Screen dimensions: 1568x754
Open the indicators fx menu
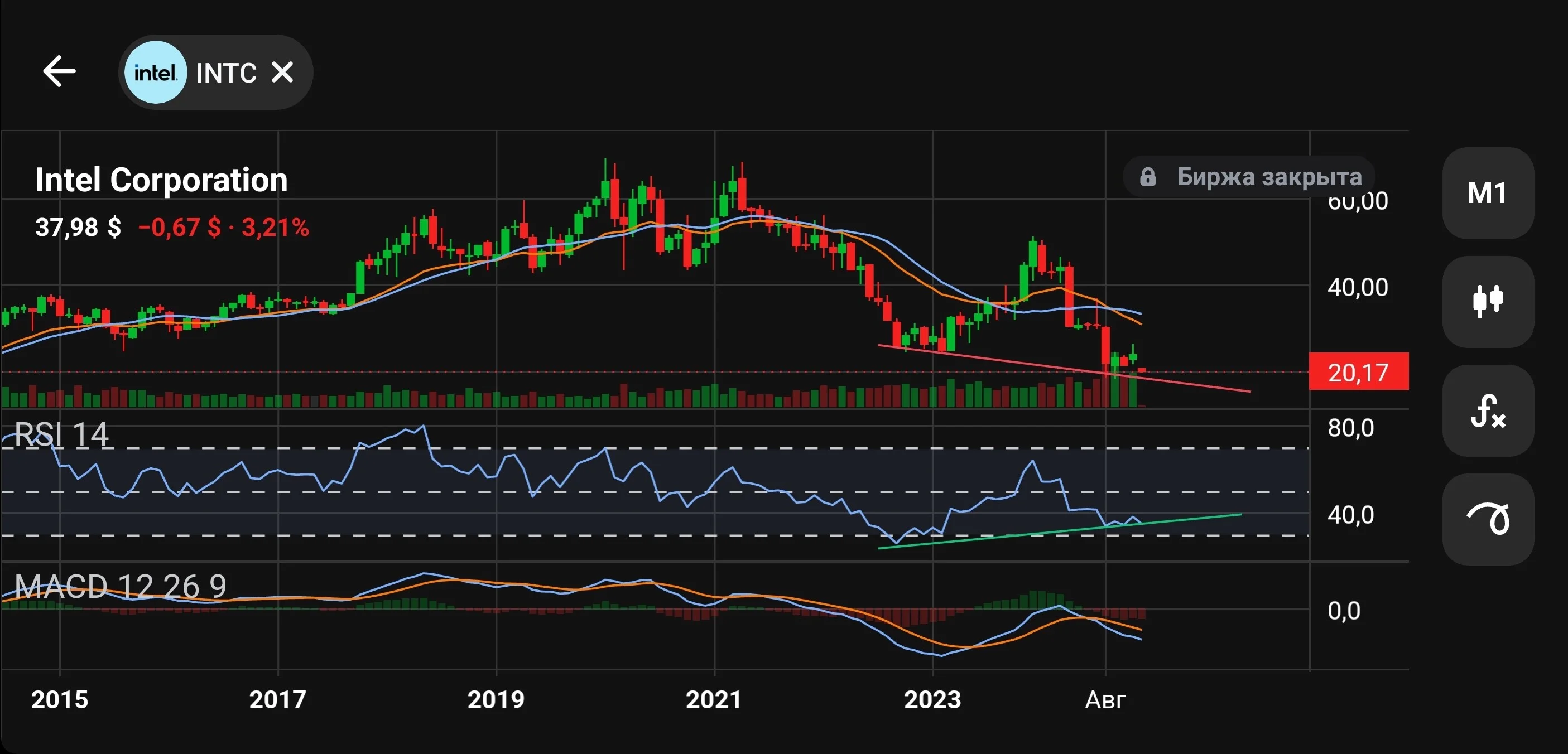(1488, 410)
